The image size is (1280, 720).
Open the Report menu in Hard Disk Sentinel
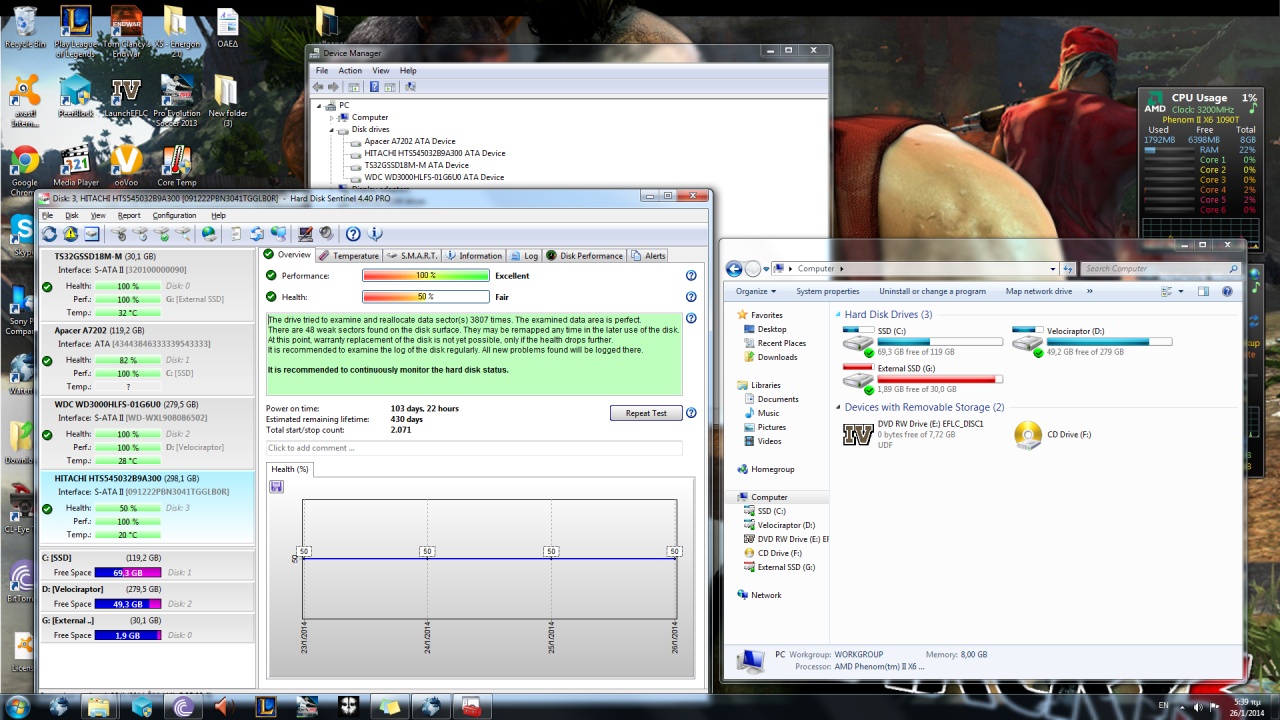click(x=129, y=215)
